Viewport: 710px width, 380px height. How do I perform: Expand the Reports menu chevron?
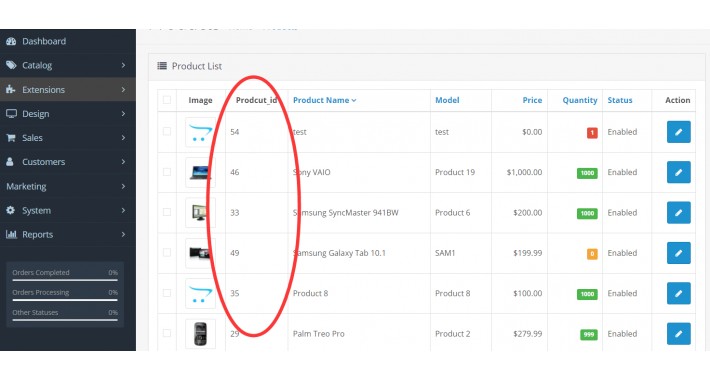(123, 234)
